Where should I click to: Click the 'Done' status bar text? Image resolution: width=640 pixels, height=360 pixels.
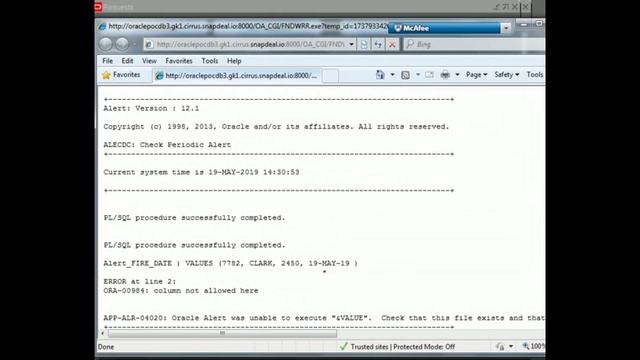106,347
